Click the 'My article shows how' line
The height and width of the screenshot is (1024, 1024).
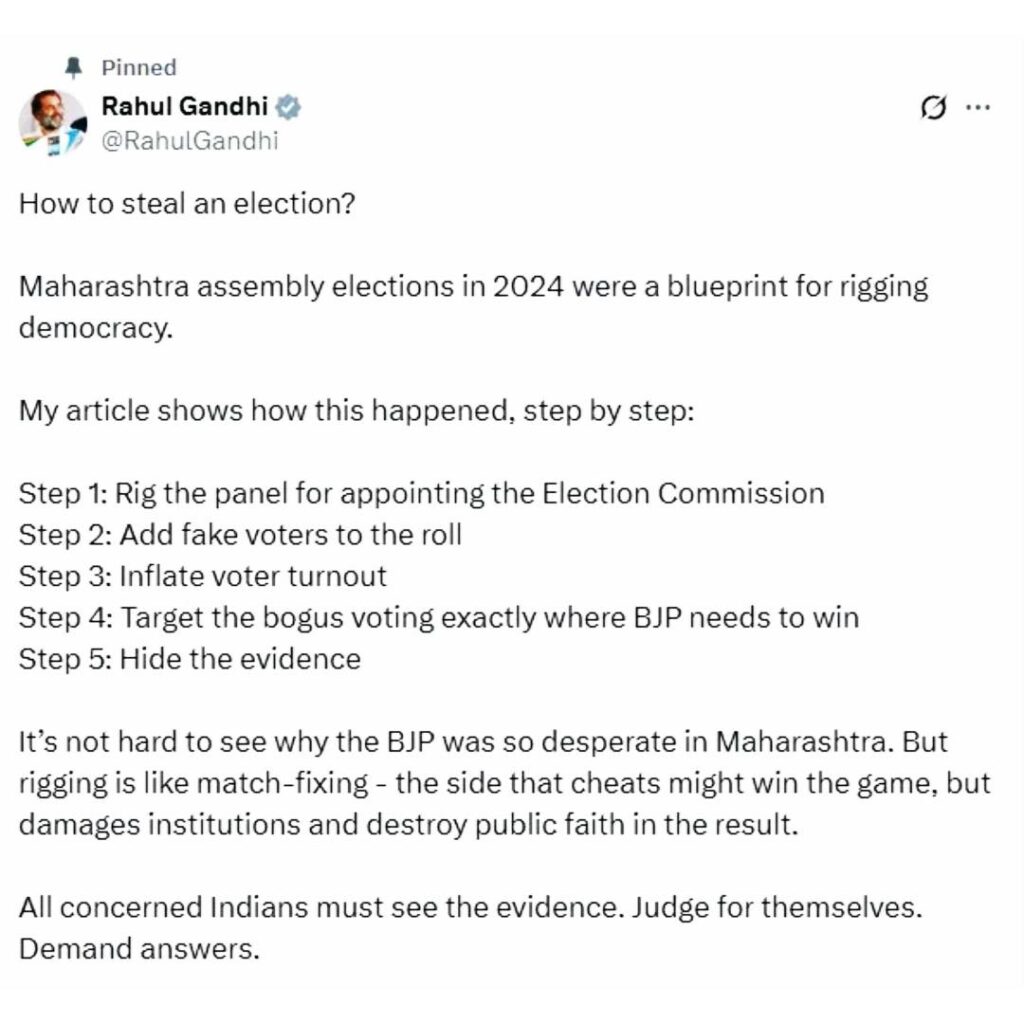[355, 411]
